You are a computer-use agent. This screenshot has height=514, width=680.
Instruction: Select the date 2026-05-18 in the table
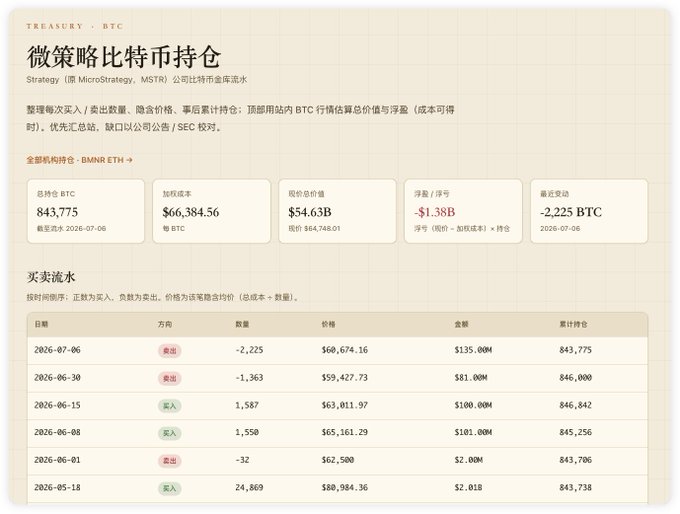[57, 488]
